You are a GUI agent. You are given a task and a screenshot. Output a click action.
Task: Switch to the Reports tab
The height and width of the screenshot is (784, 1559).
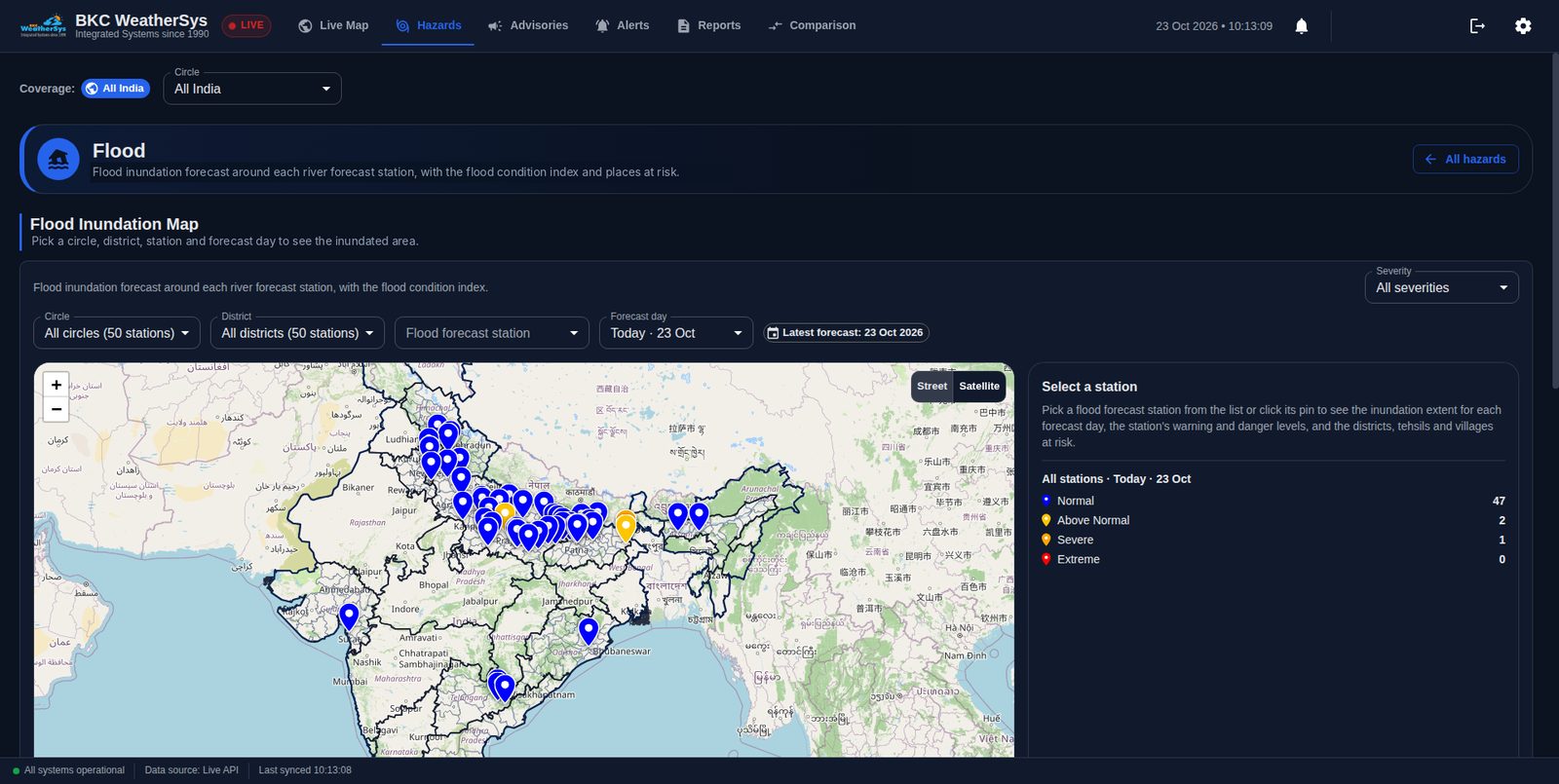pos(708,25)
